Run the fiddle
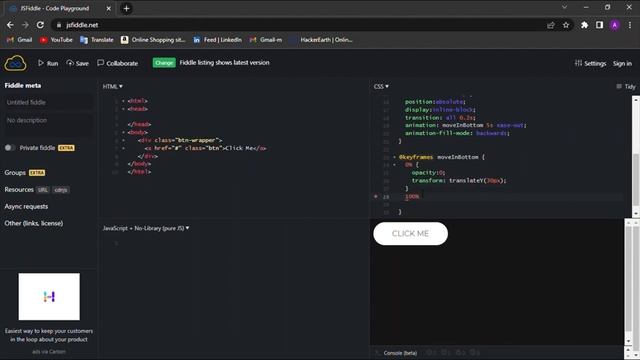The width and height of the screenshot is (640, 360). 48,63
